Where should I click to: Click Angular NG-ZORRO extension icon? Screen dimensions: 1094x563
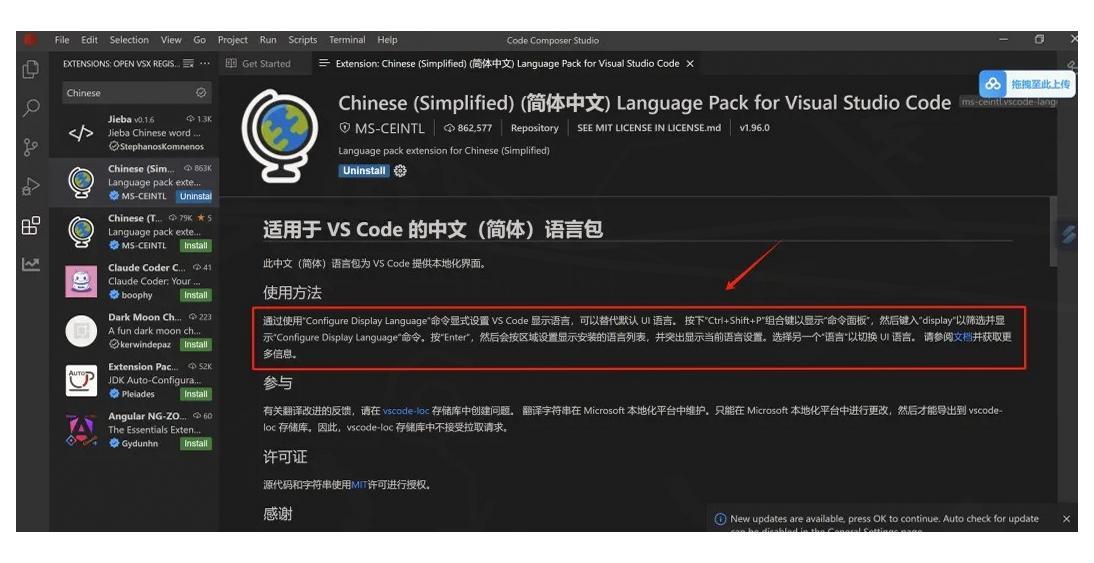(x=81, y=430)
